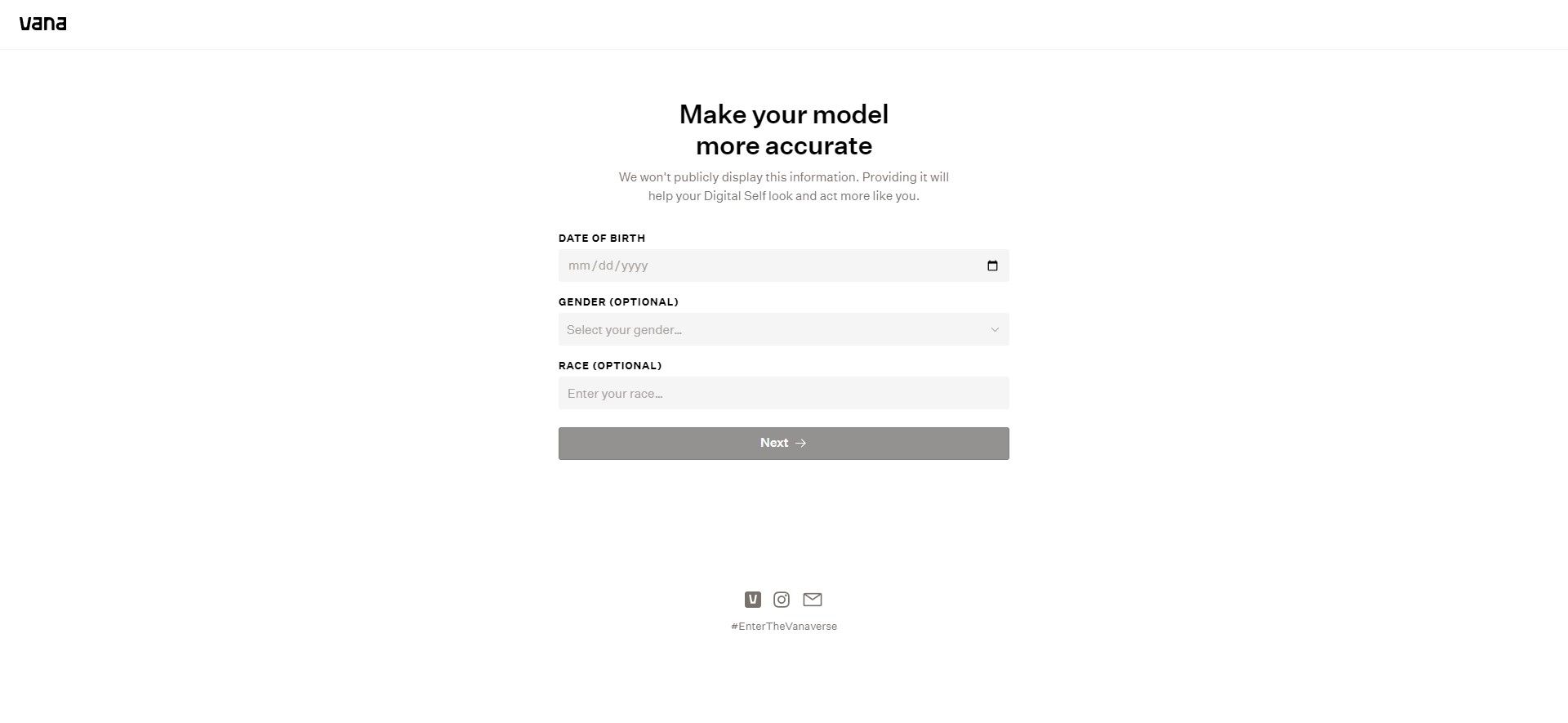The height and width of the screenshot is (723, 1568).
Task: Click the chevron on the gender selector
Action: click(x=994, y=329)
